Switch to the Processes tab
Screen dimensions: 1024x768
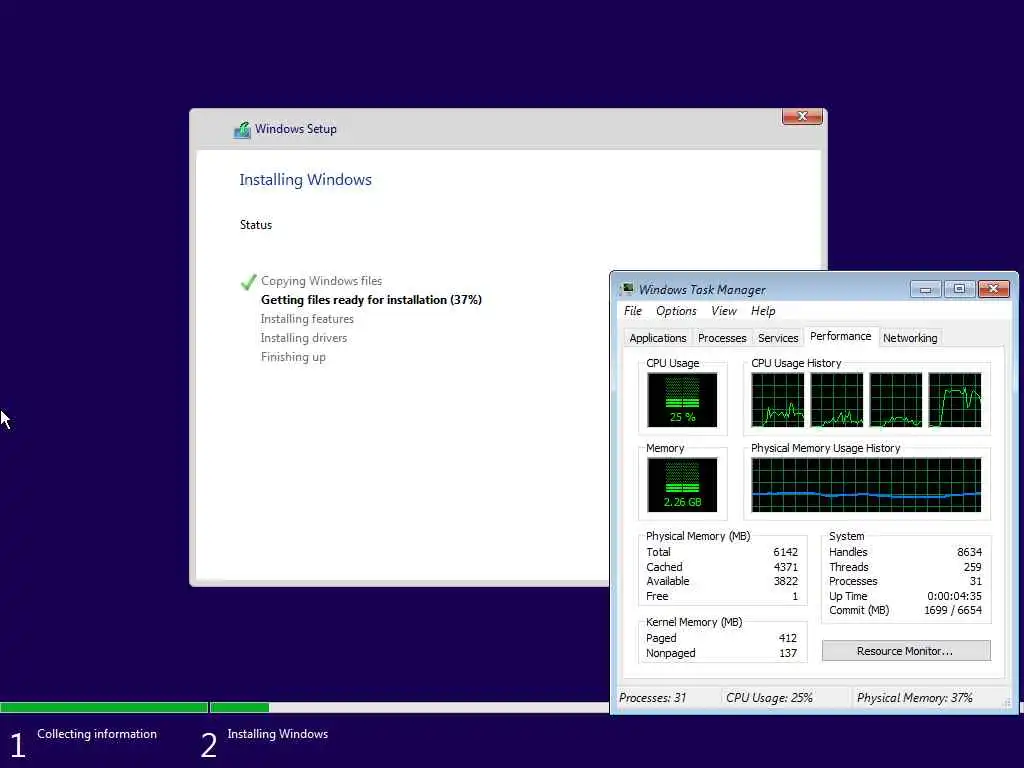pos(722,338)
